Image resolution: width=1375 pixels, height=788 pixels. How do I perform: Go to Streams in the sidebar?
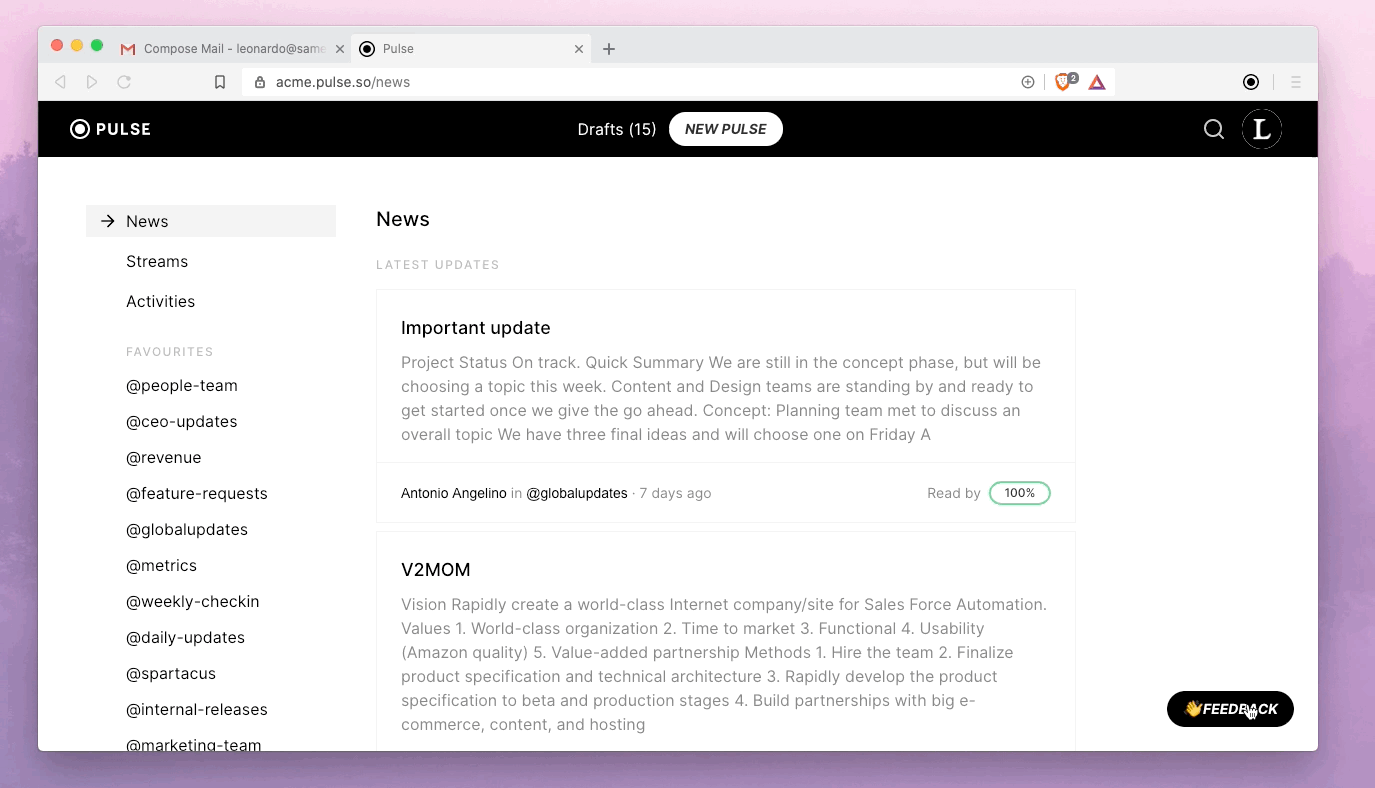tap(157, 261)
